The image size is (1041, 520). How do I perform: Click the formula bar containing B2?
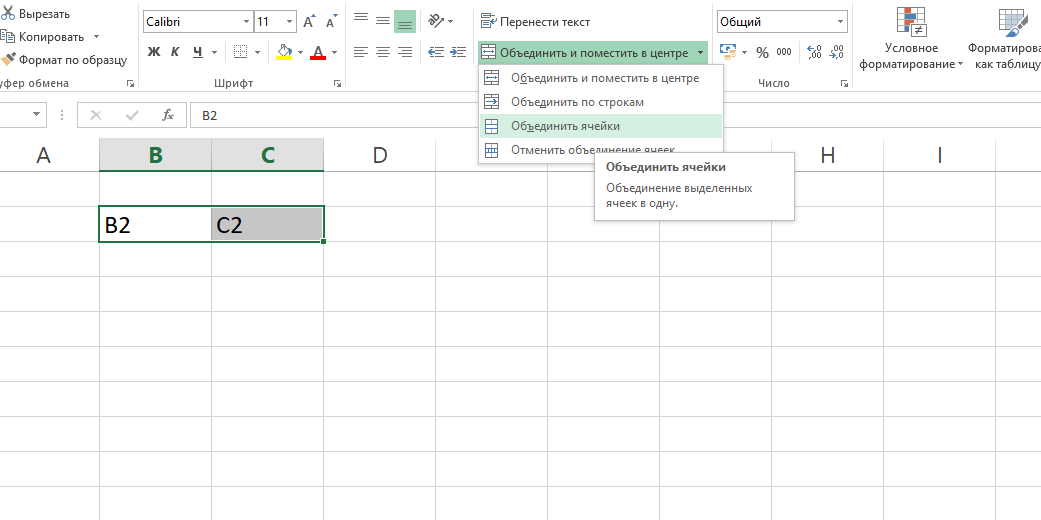(x=615, y=116)
